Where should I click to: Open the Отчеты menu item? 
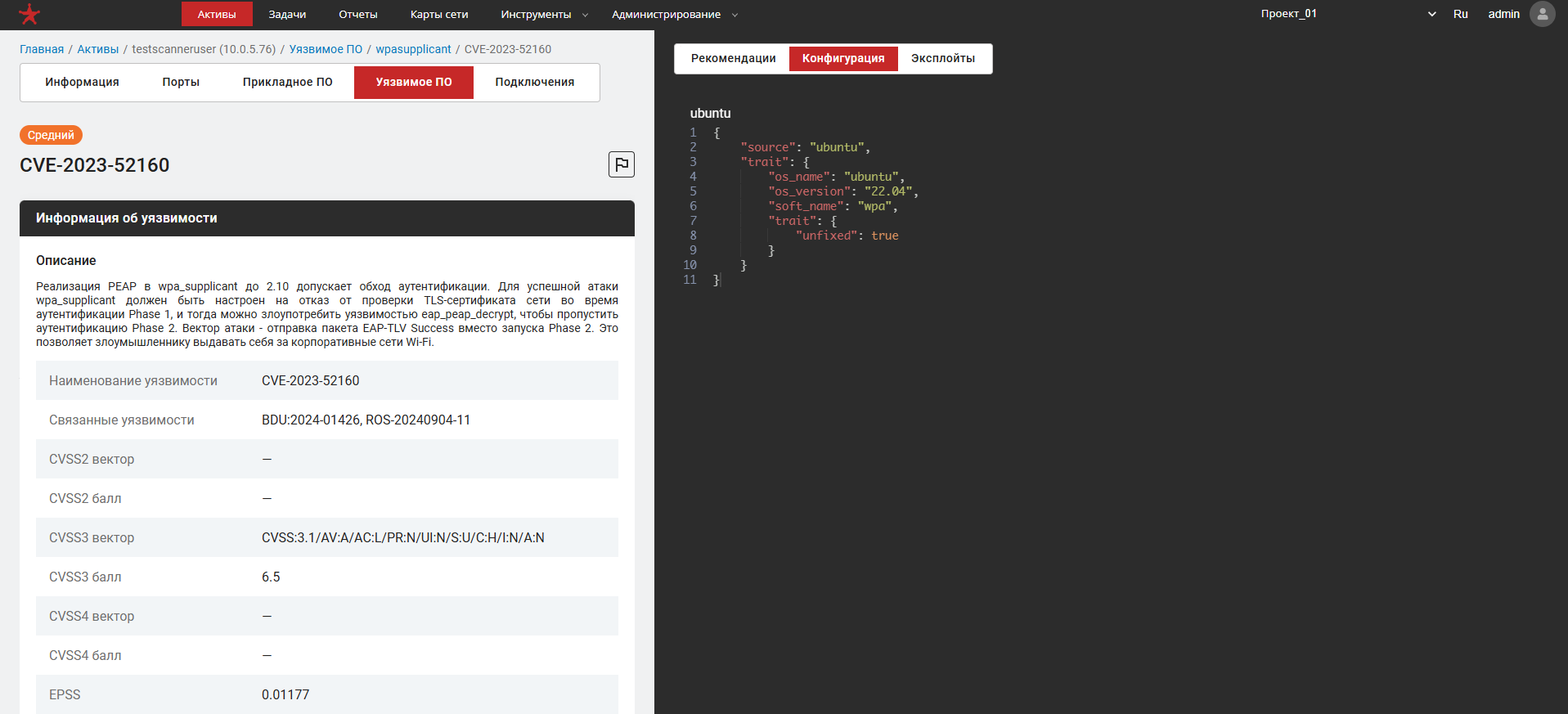tap(358, 14)
